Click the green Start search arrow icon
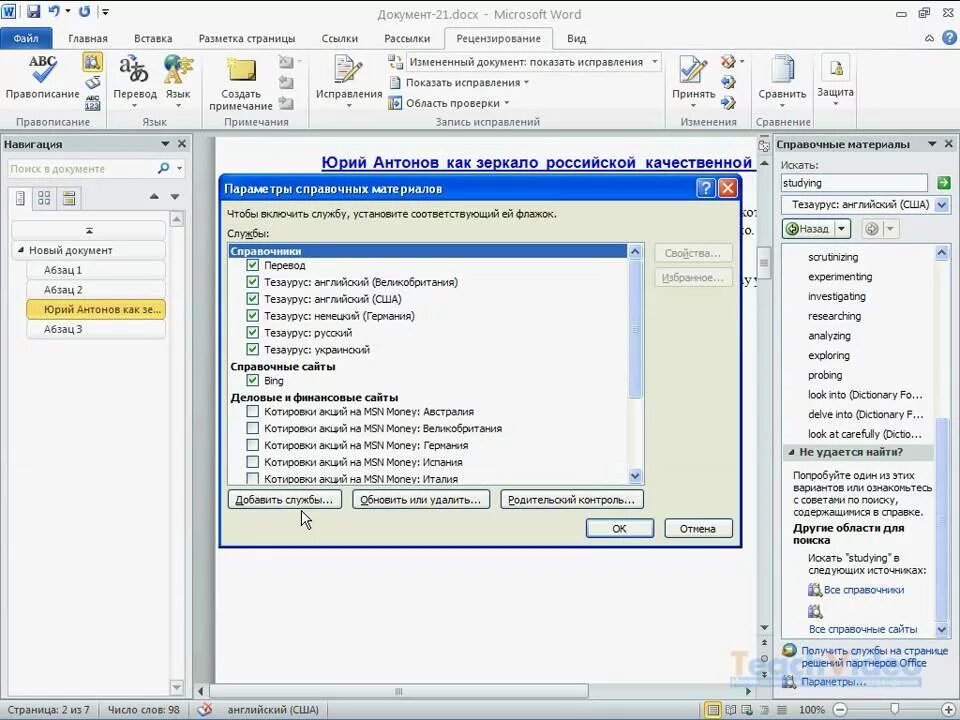The height and width of the screenshot is (720, 960). click(943, 182)
